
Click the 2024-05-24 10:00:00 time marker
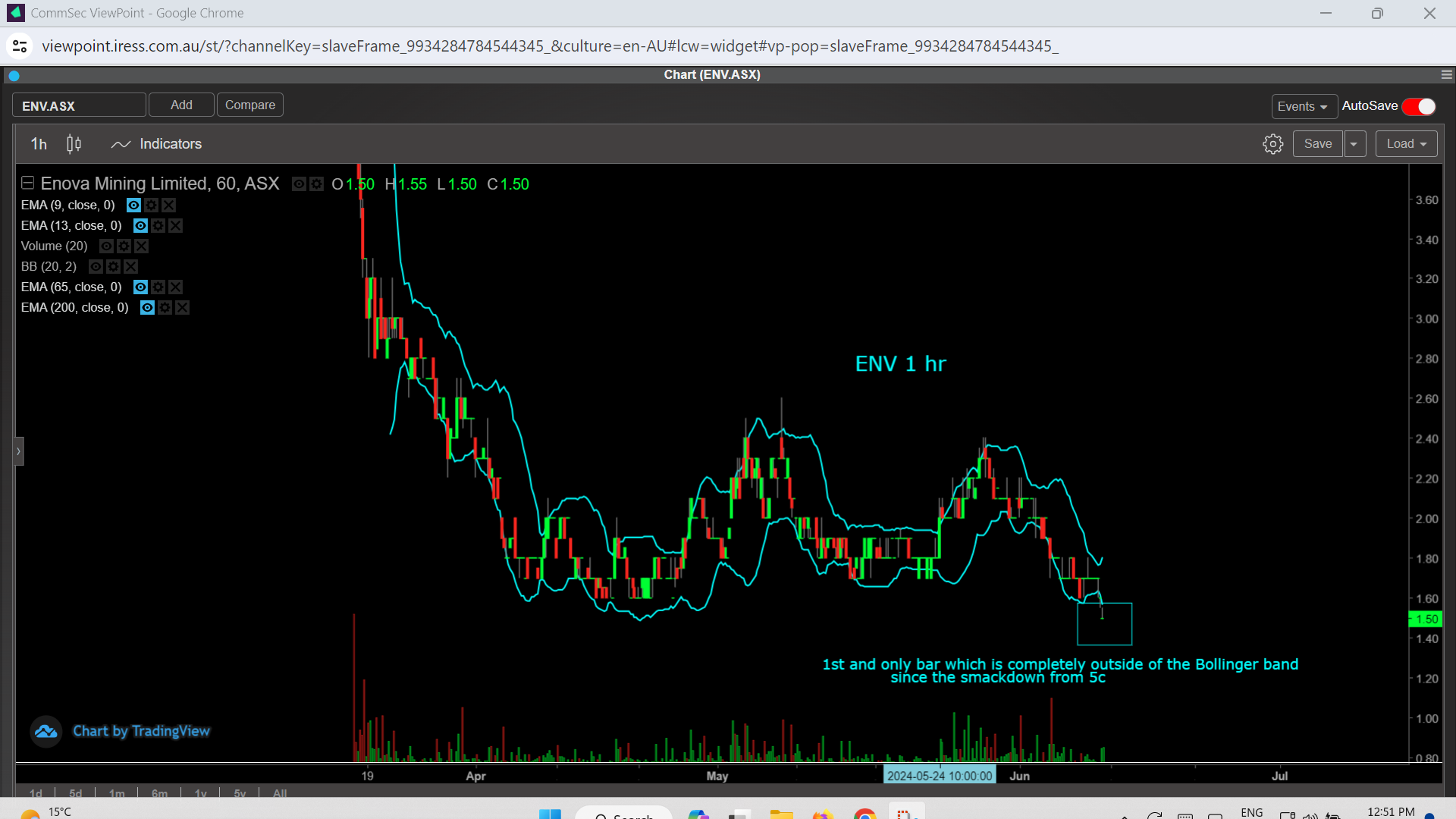pos(940,776)
